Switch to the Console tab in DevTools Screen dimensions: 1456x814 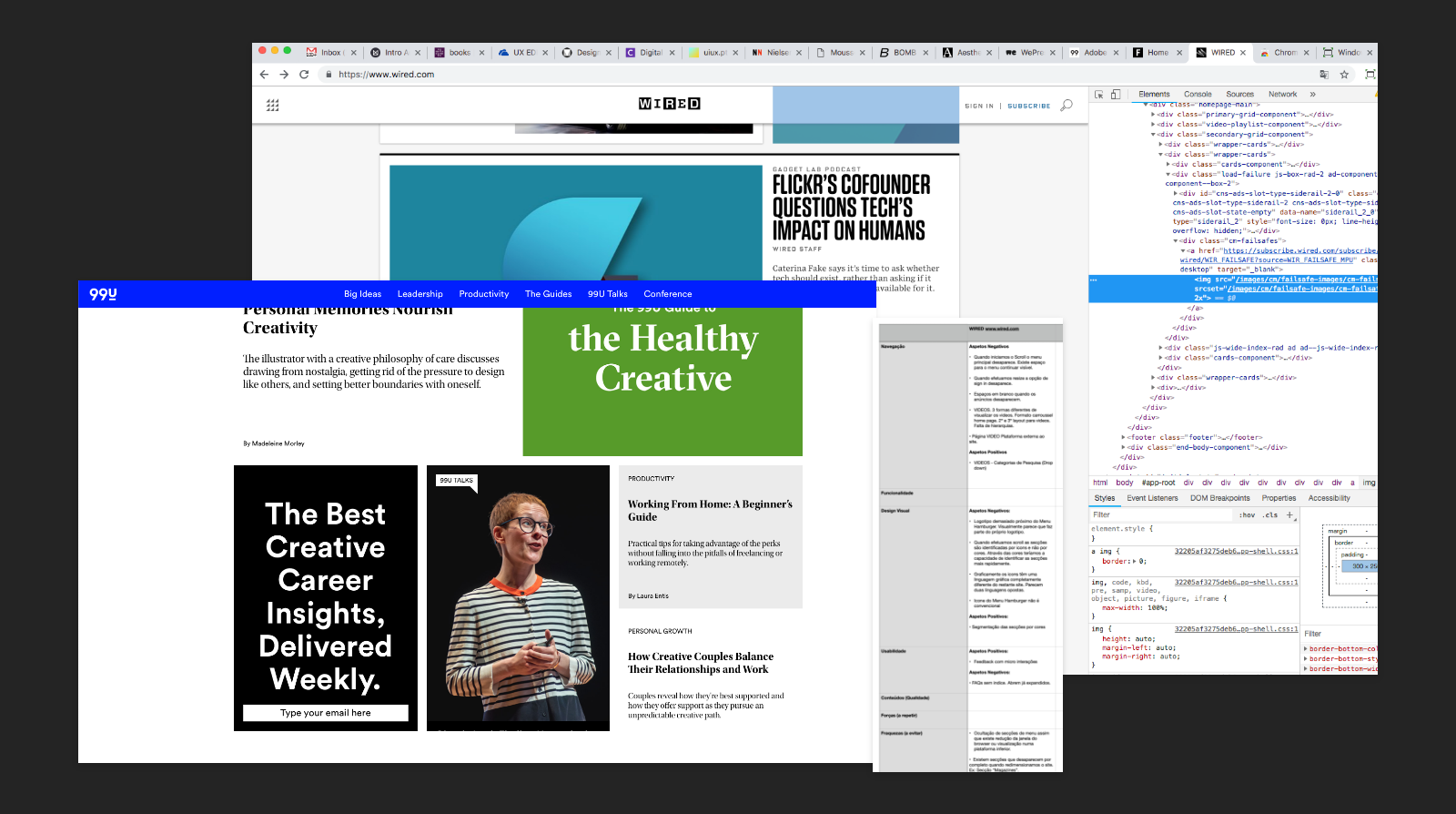click(1198, 94)
